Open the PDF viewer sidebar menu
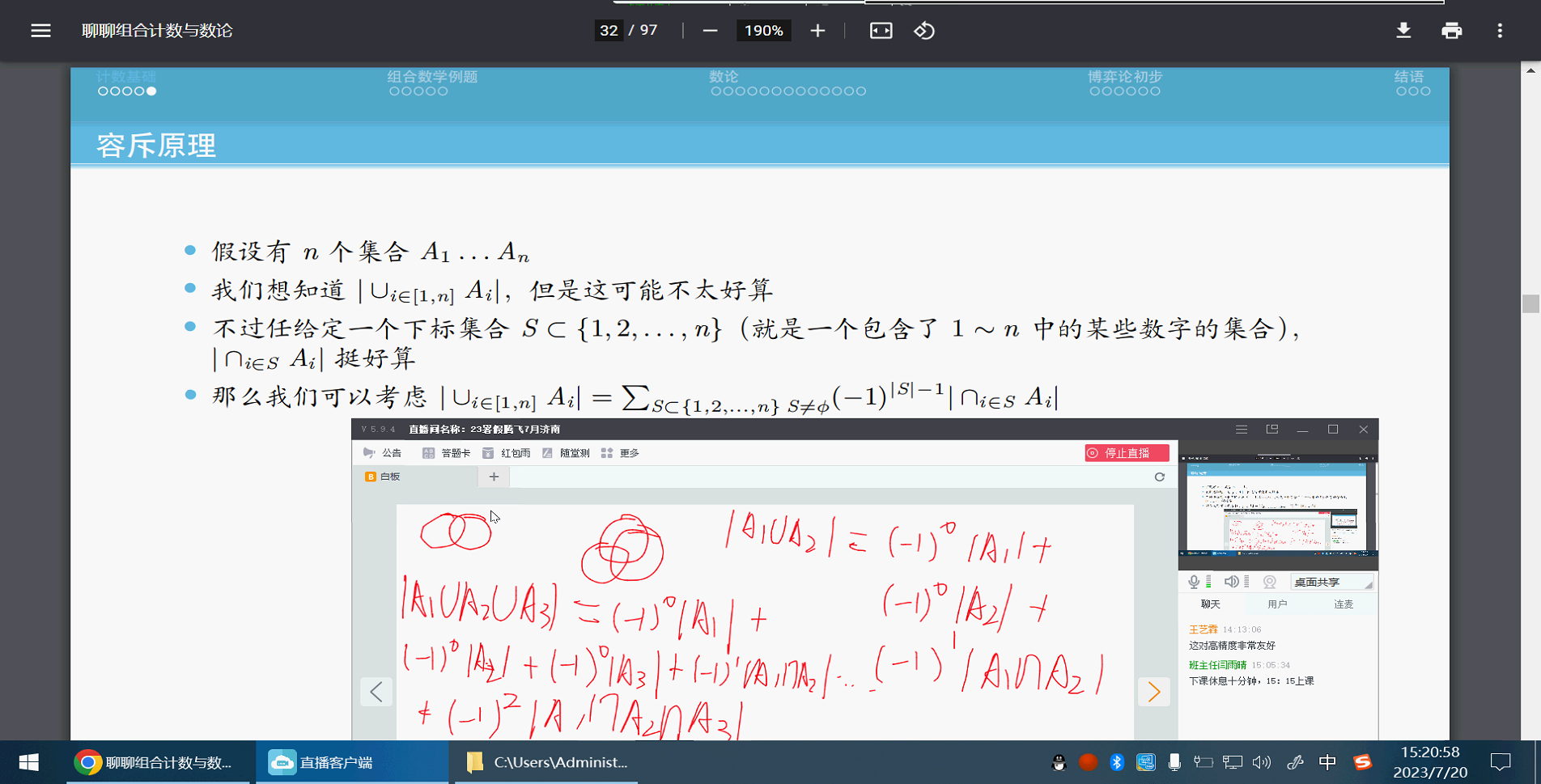1541x784 pixels. click(x=40, y=31)
